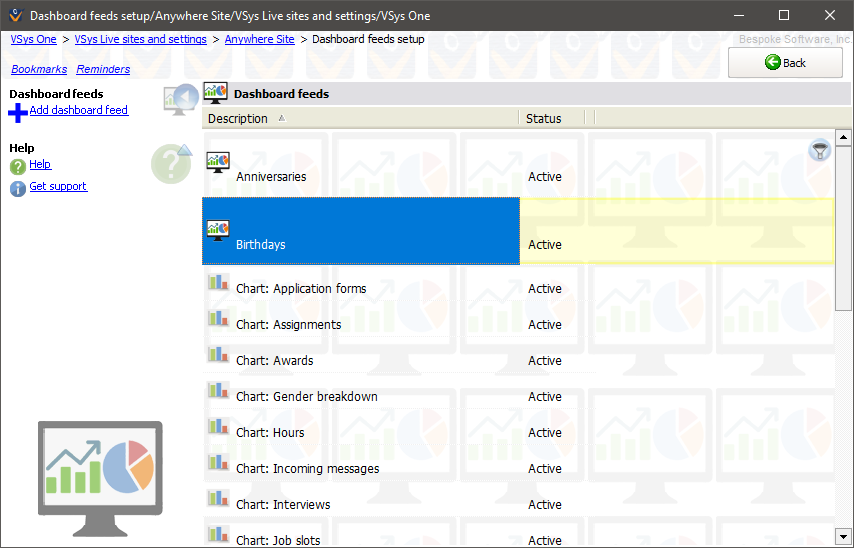The height and width of the screenshot is (548, 854).
Task: Click the filter funnel icon
Action: click(819, 151)
